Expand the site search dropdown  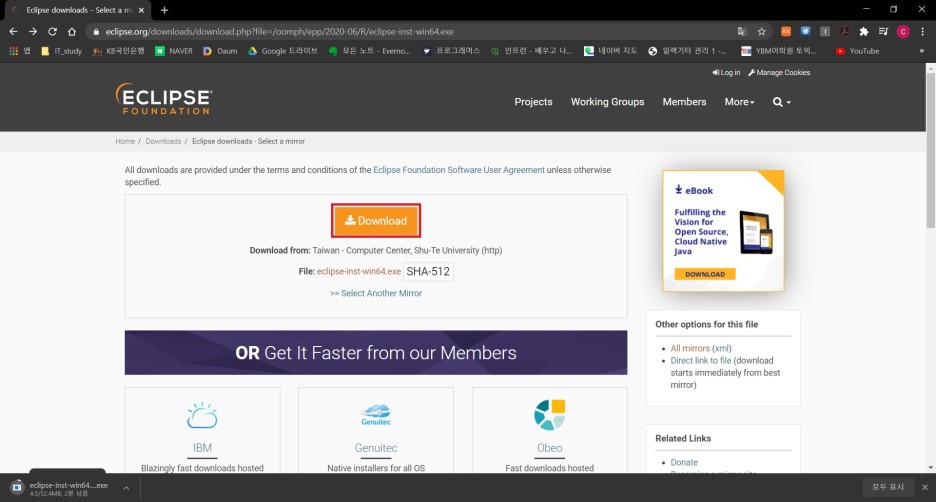tap(781, 102)
